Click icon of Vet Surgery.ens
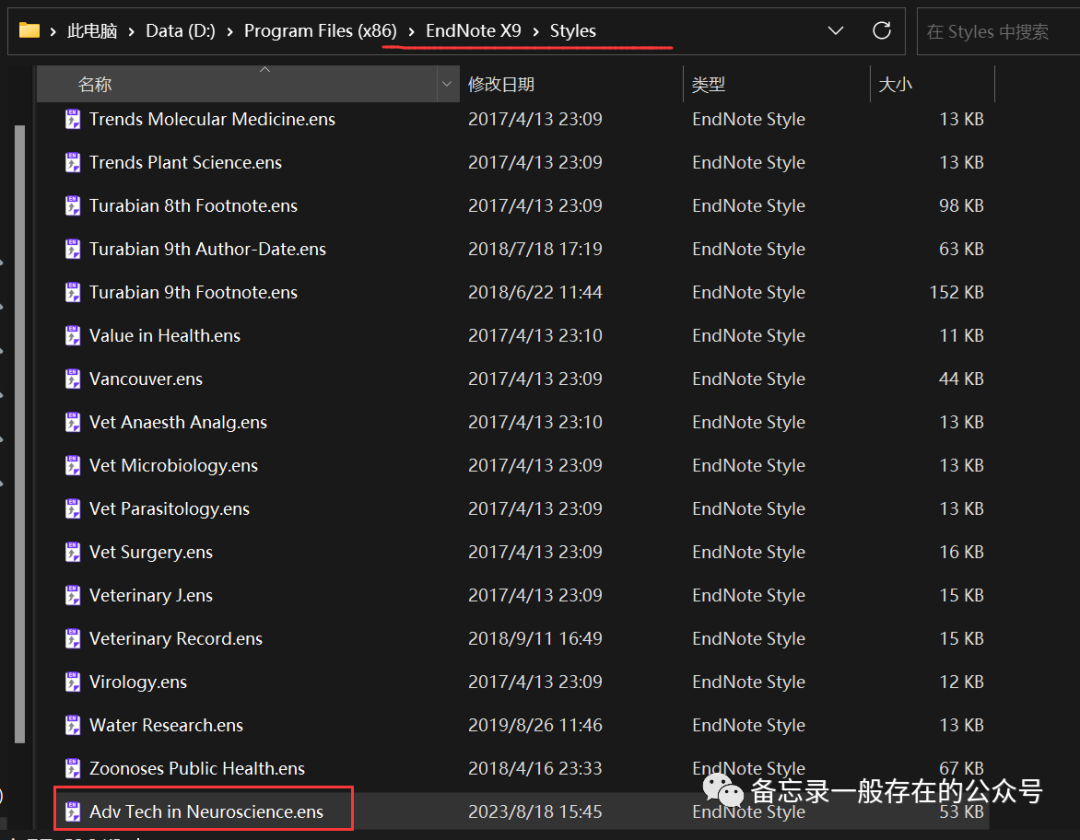 (72, 552)
